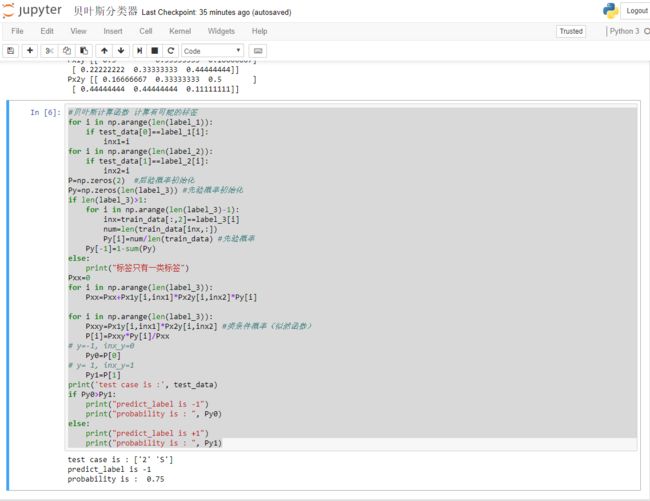Image resolution: width=650 pixels, height=501 pixels.
Task: Click the output line probability is : 0.75
Action: pyautogui.click(x=116, y=479)
